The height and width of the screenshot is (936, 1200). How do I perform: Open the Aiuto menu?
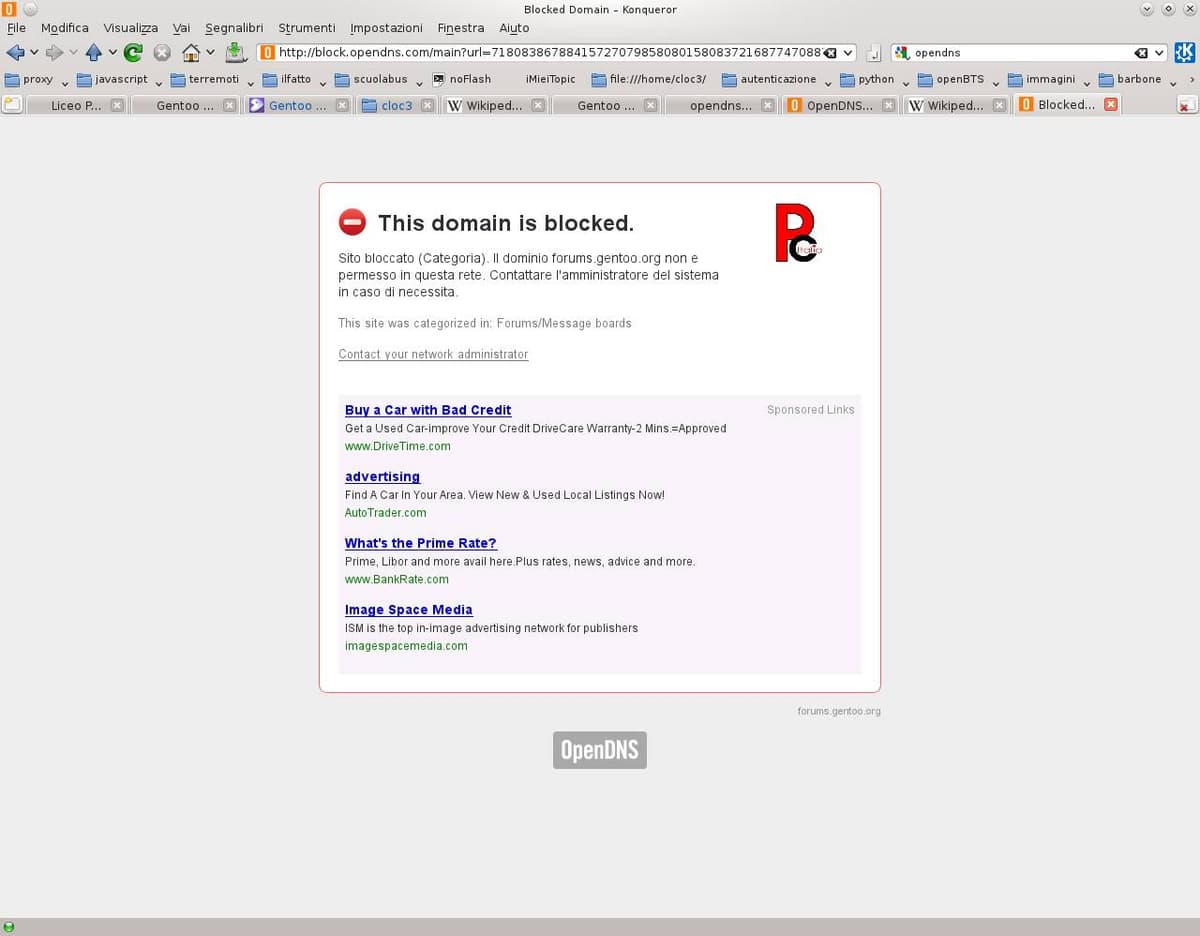(514, 28)
